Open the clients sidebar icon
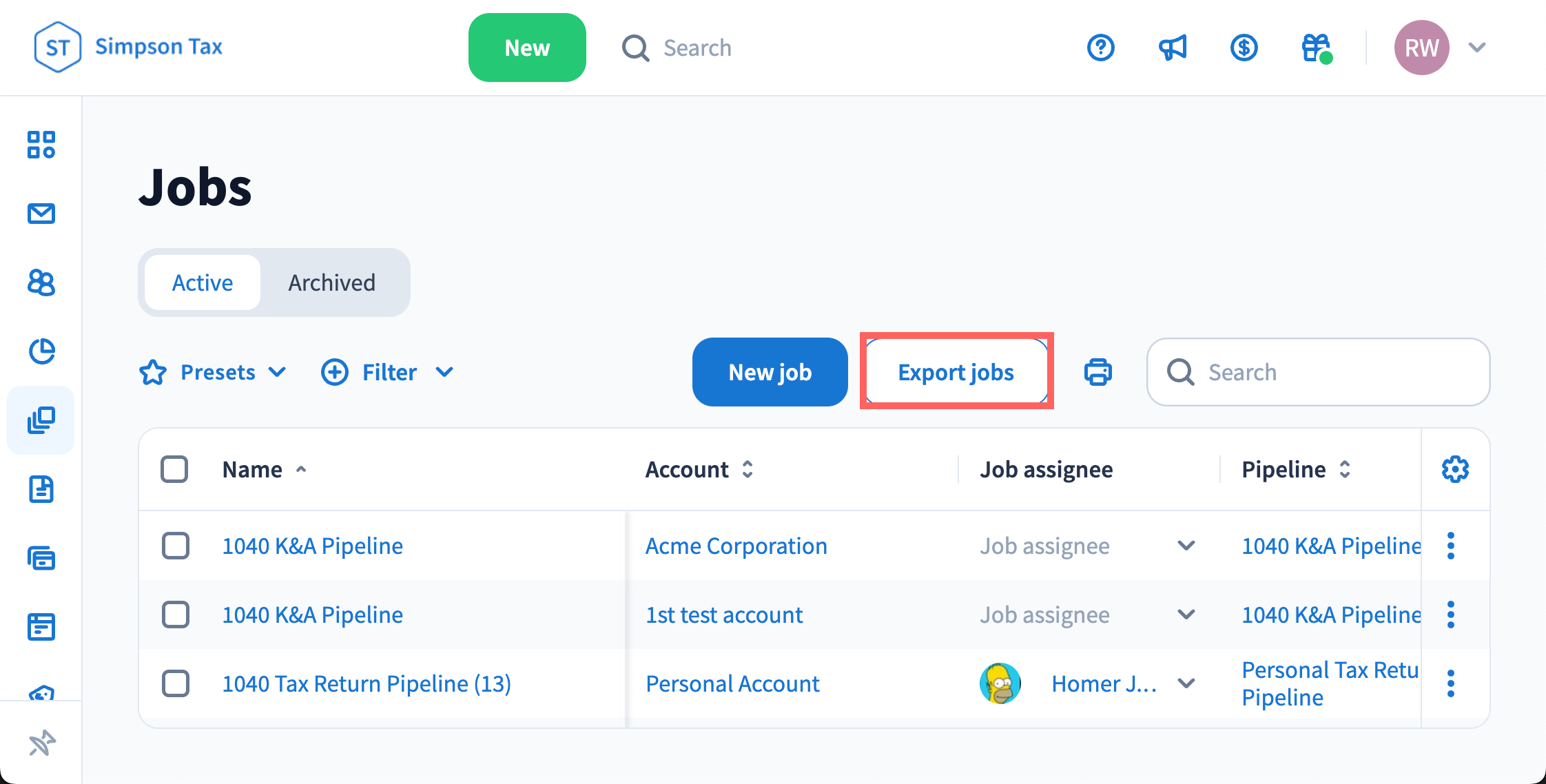 tap(41, 282)
